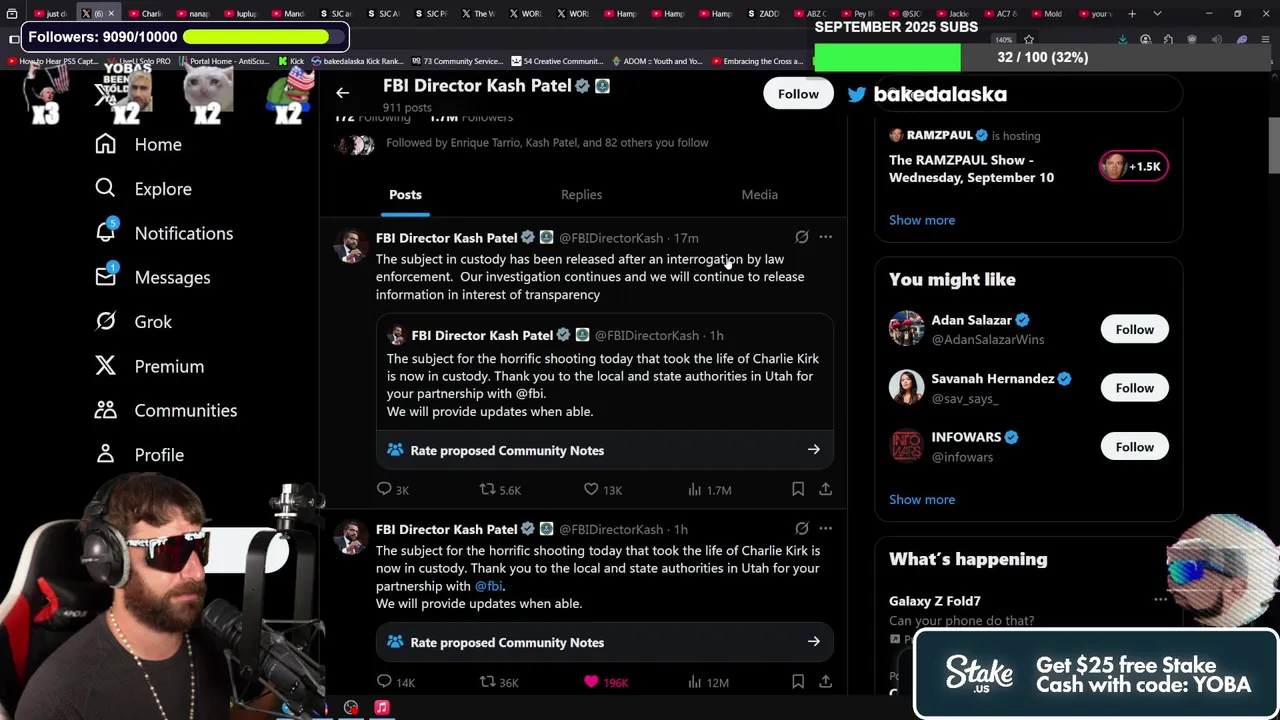Switch to the Replies tab
Screen dimensions: 1280x720
(581, 194)
